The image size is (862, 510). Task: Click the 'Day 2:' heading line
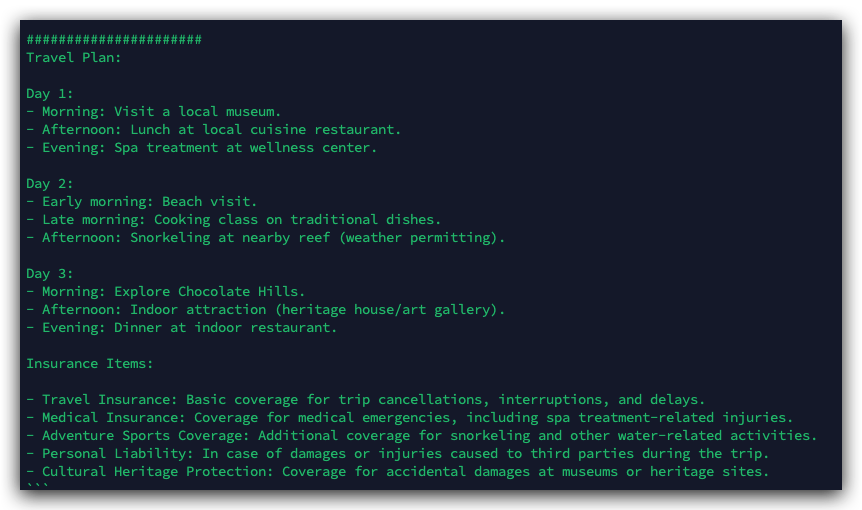[50, 184]
